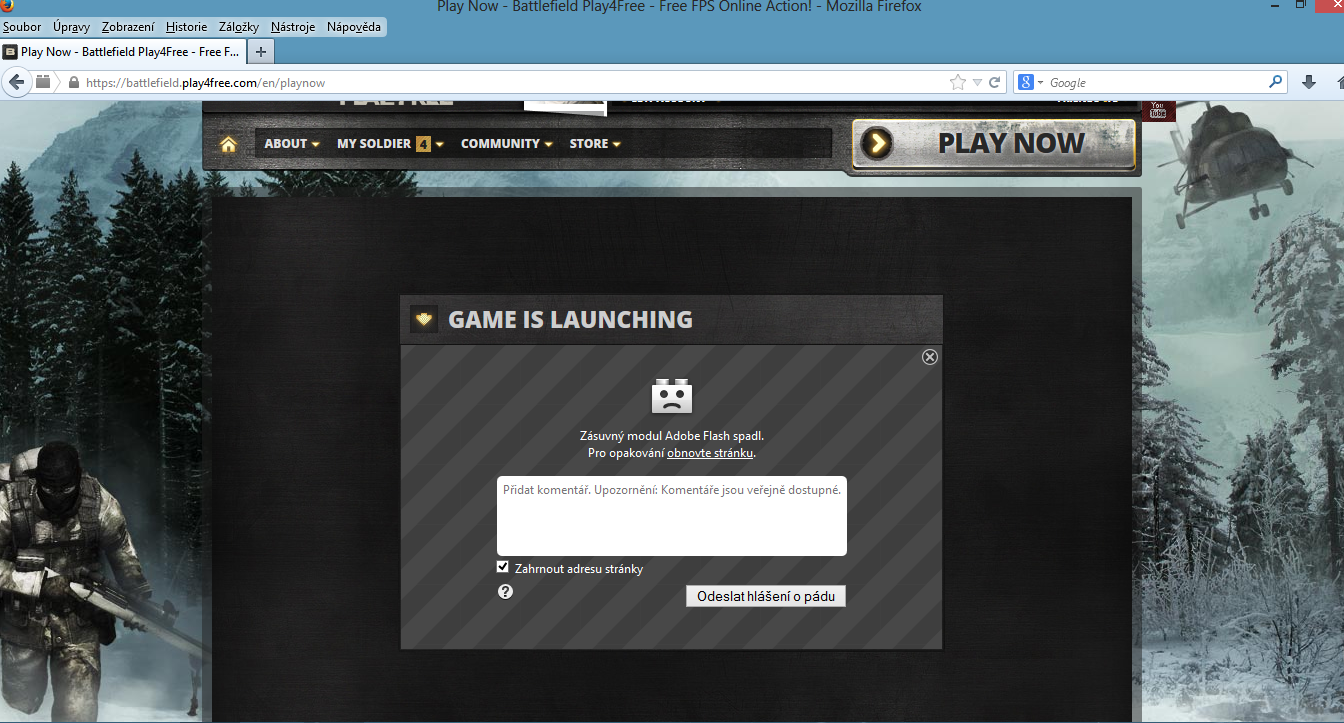Open the Úpravy menu
Viewport: 1344px width, 723px height.
pos(71,27)
